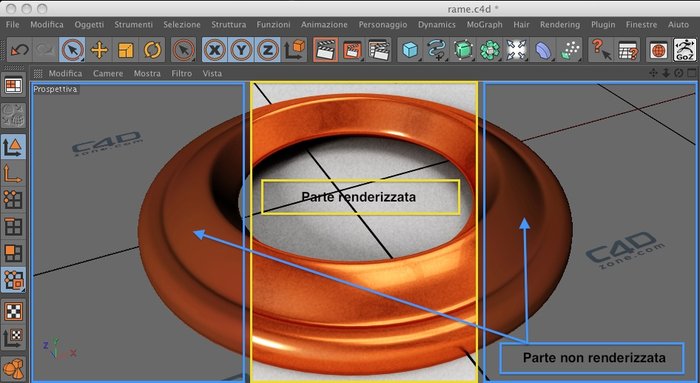The height and width of the screenshot is (383, 700).
Task: Enable the Texture Axis mode icon
Action: pos(13,338)
